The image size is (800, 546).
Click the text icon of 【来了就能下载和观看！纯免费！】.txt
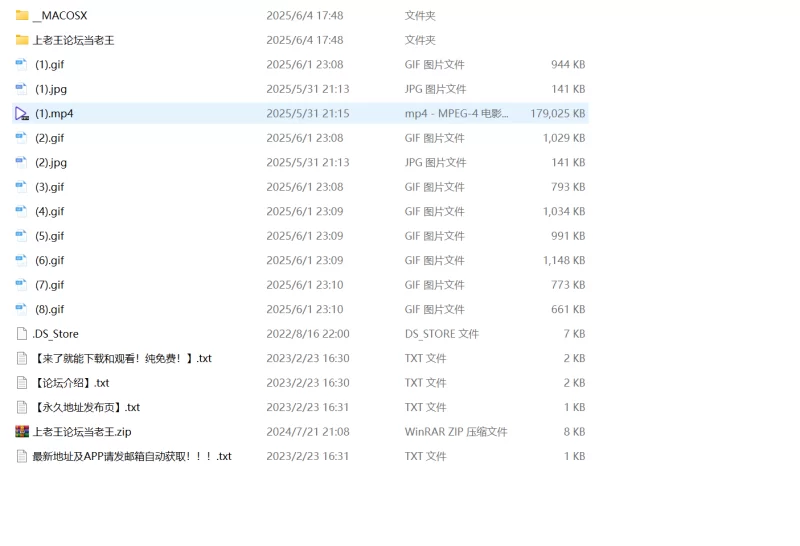(22, 358)
